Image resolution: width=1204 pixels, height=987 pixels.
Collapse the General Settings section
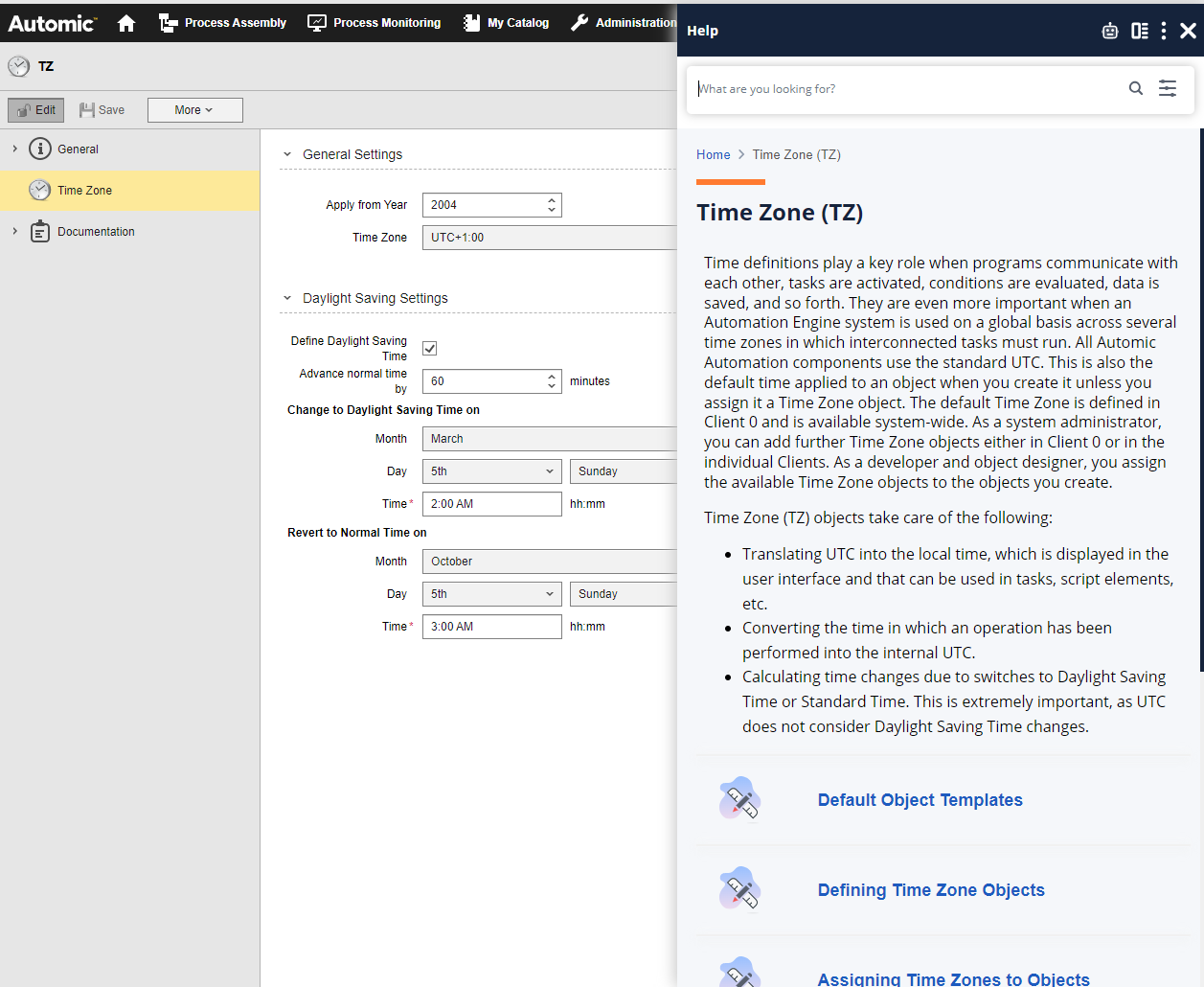pyautogui.click(x=287, y=154)
